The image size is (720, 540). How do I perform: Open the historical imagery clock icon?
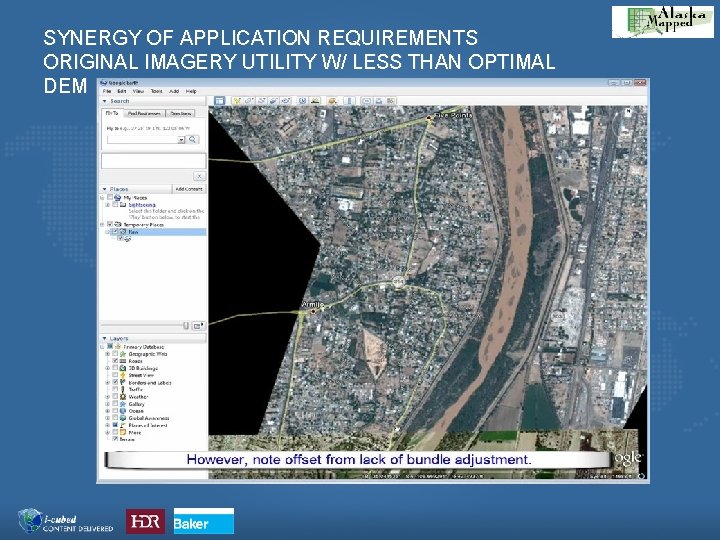303,101
